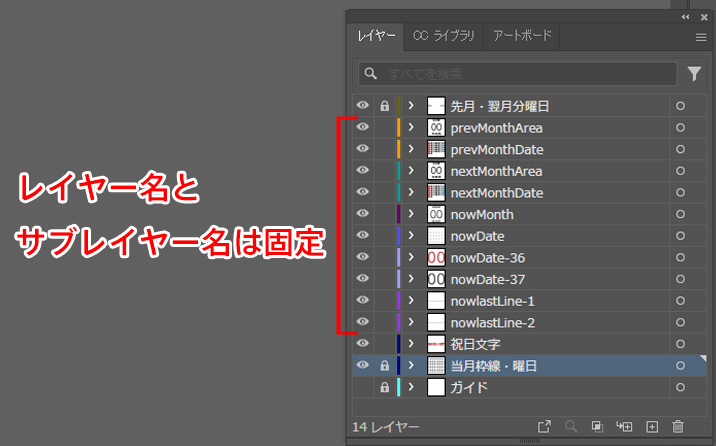The width and height of the screenshot is (716, 446).
Task: Expand the ガイド layer
Action: click(x=411, y=387)
